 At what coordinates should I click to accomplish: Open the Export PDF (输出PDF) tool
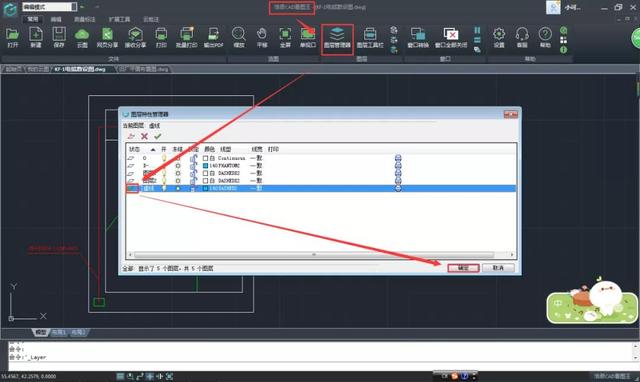pos(213,38)
